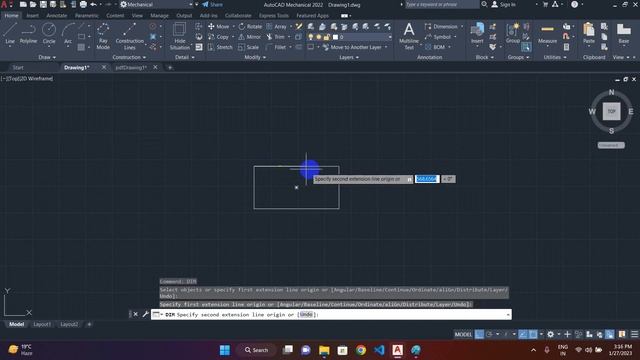The width and height of the screenshot is (640, 360).
Task: Click the Paste tool
Action: [x=589, y=33]
